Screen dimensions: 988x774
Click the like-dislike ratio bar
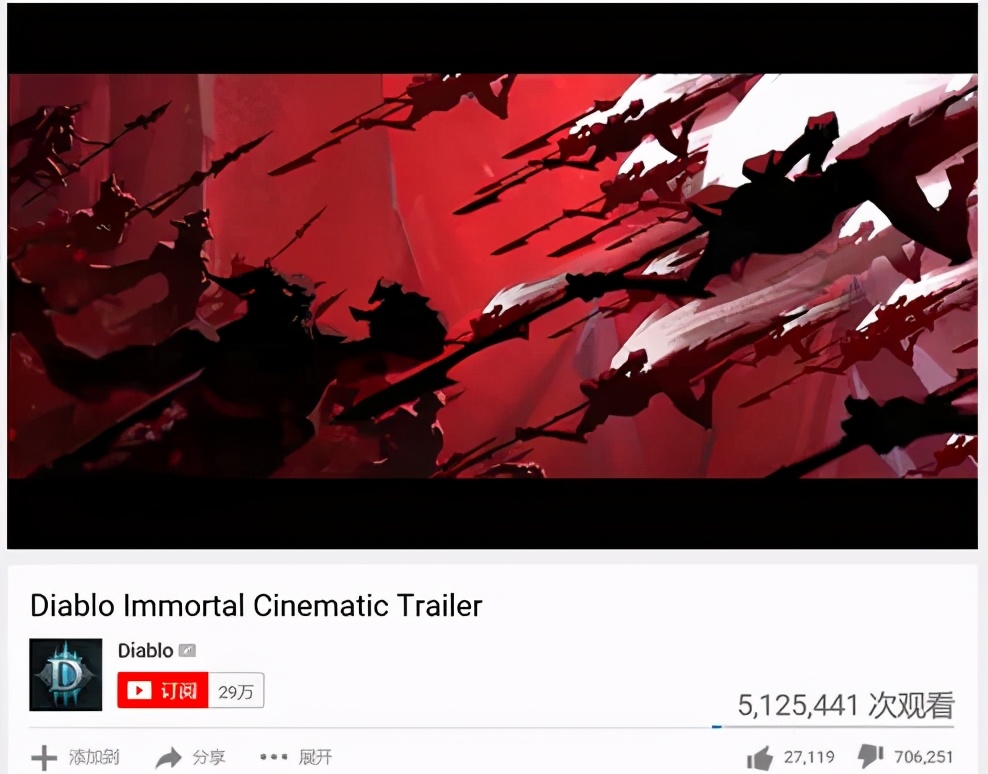pos(833,727)
